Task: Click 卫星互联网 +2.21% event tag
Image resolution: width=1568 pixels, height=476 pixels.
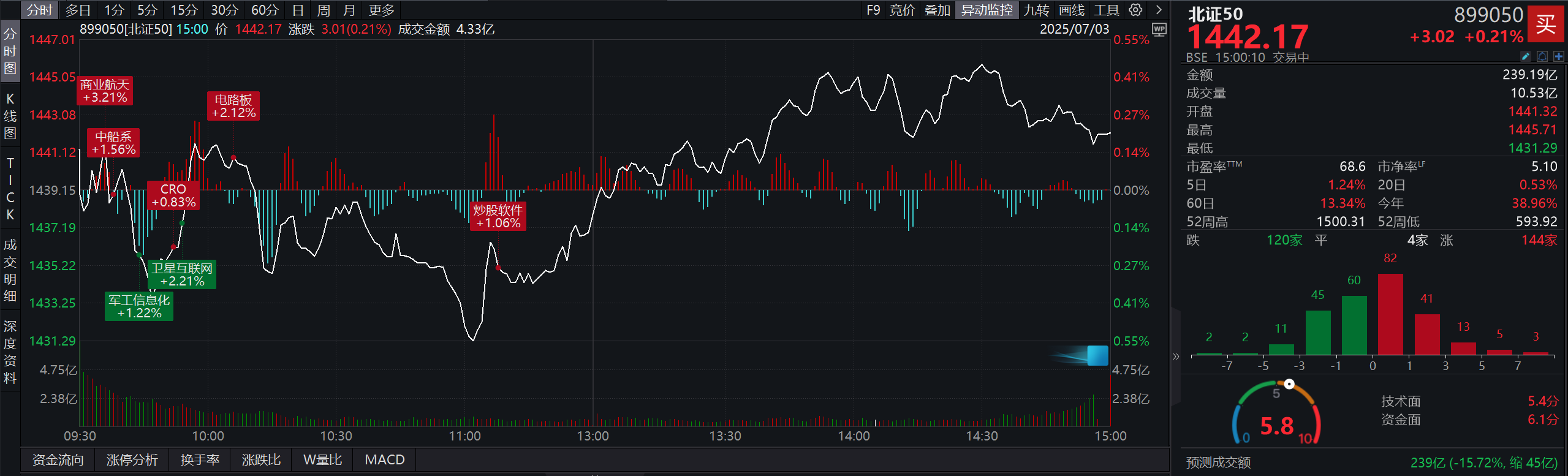Action: [x=182, y=274]
